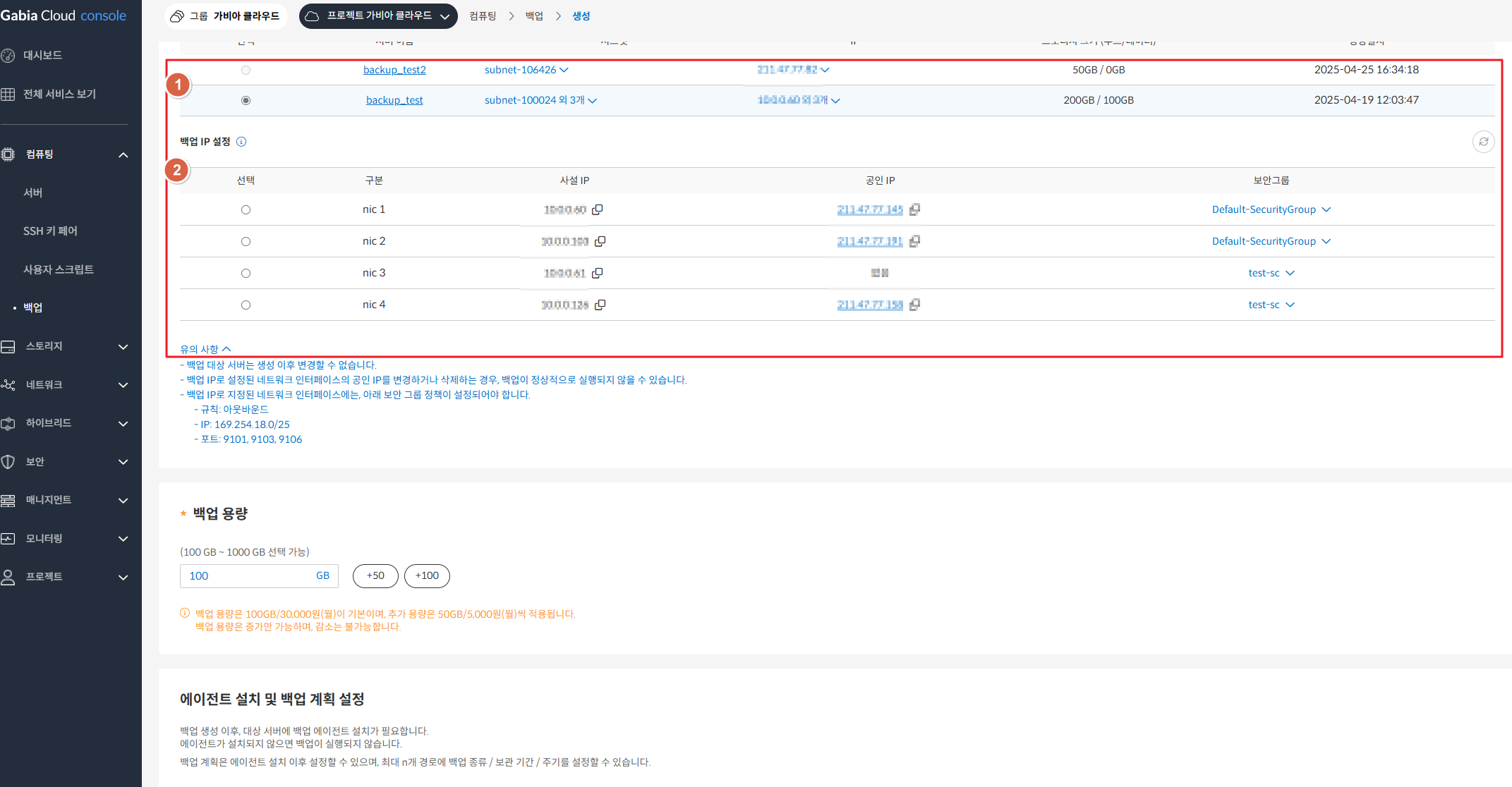The width and height of the screenshot is (1512, 787).
Task: Select the 하이브리드 icon in sidebar
Action: 8,423
